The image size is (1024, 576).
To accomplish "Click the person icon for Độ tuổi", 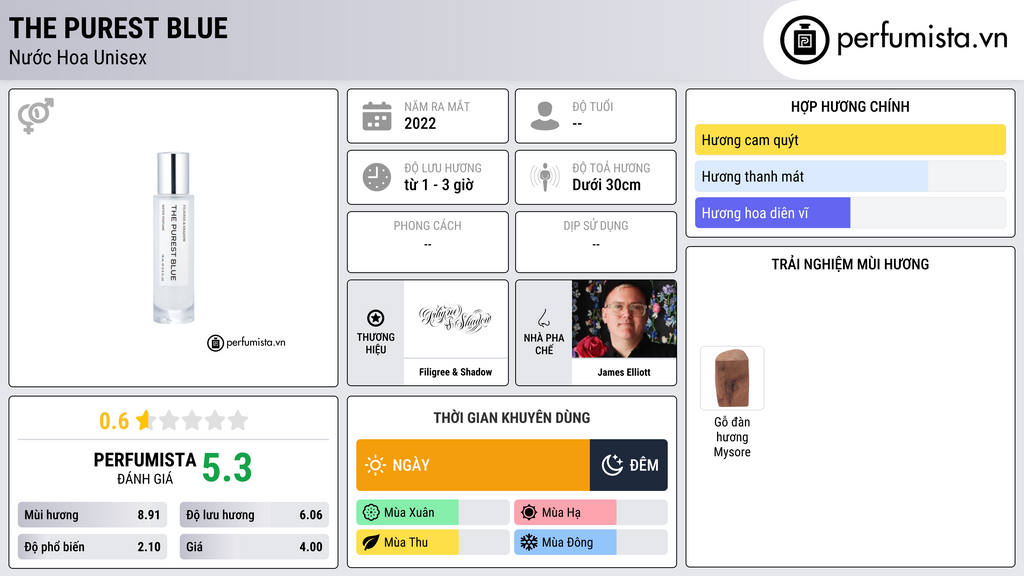I will point(545,116).
